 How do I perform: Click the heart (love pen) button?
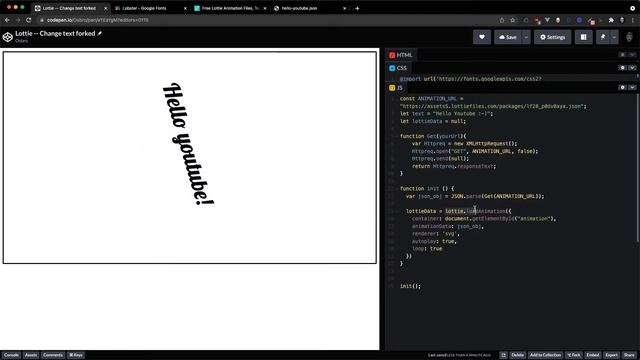pos(482,37)
